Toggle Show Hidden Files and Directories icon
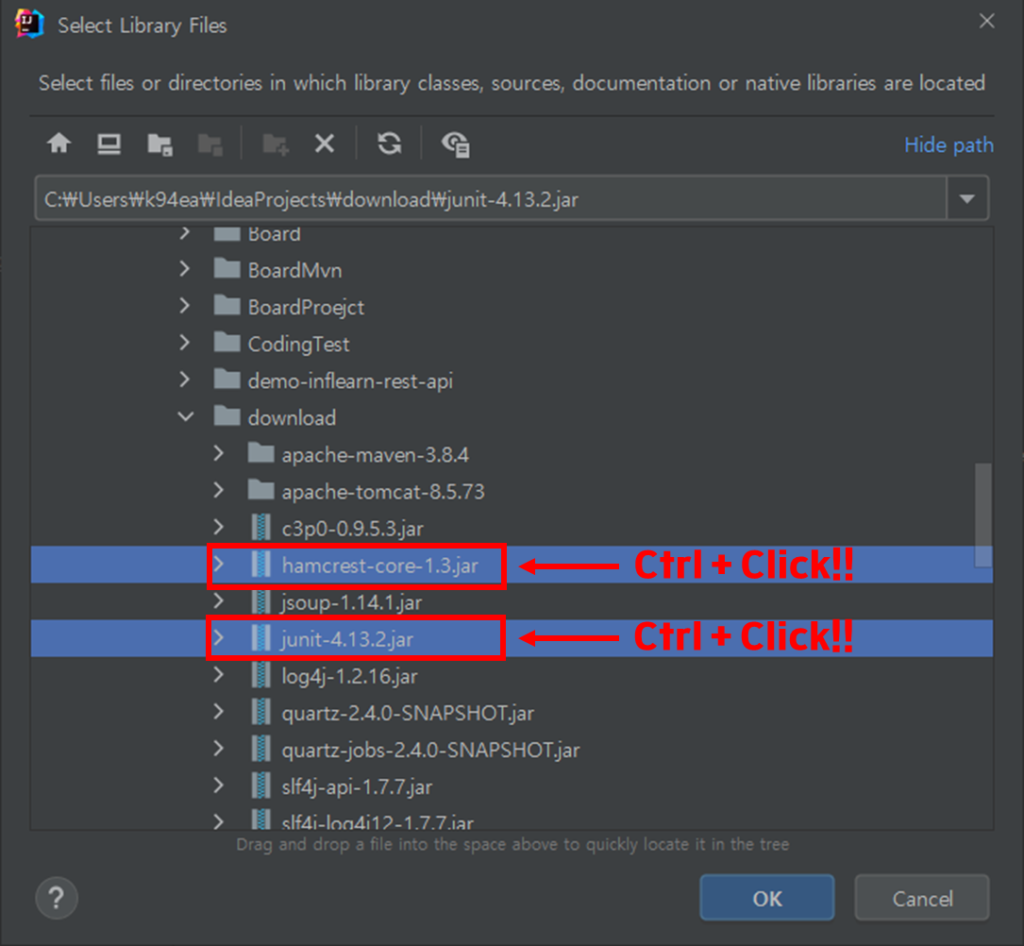Screen dimensions: 1024x946 coord(457,144)
